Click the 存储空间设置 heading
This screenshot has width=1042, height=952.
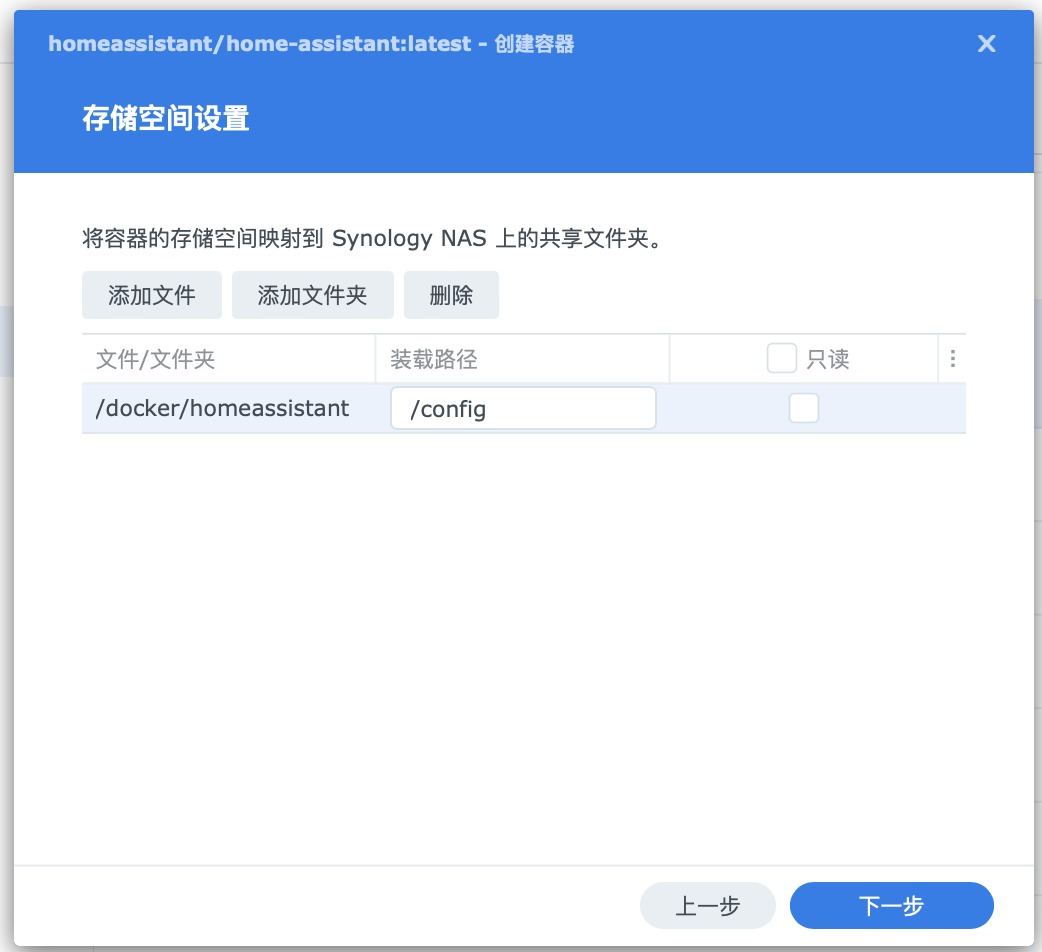point(165,119)
